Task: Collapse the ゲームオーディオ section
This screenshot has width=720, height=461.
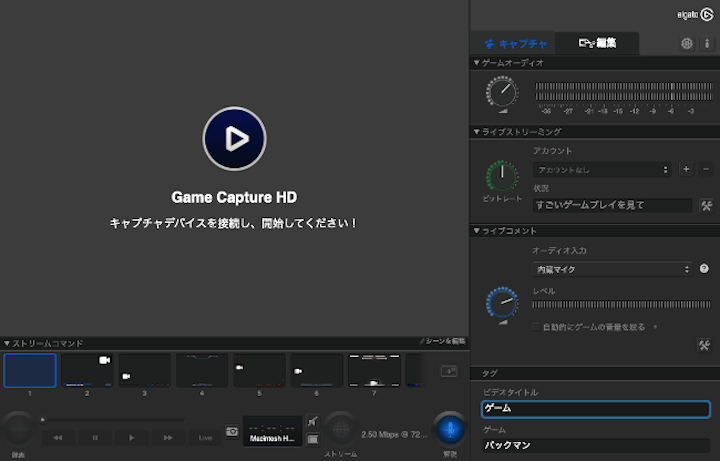Action: 477,63
